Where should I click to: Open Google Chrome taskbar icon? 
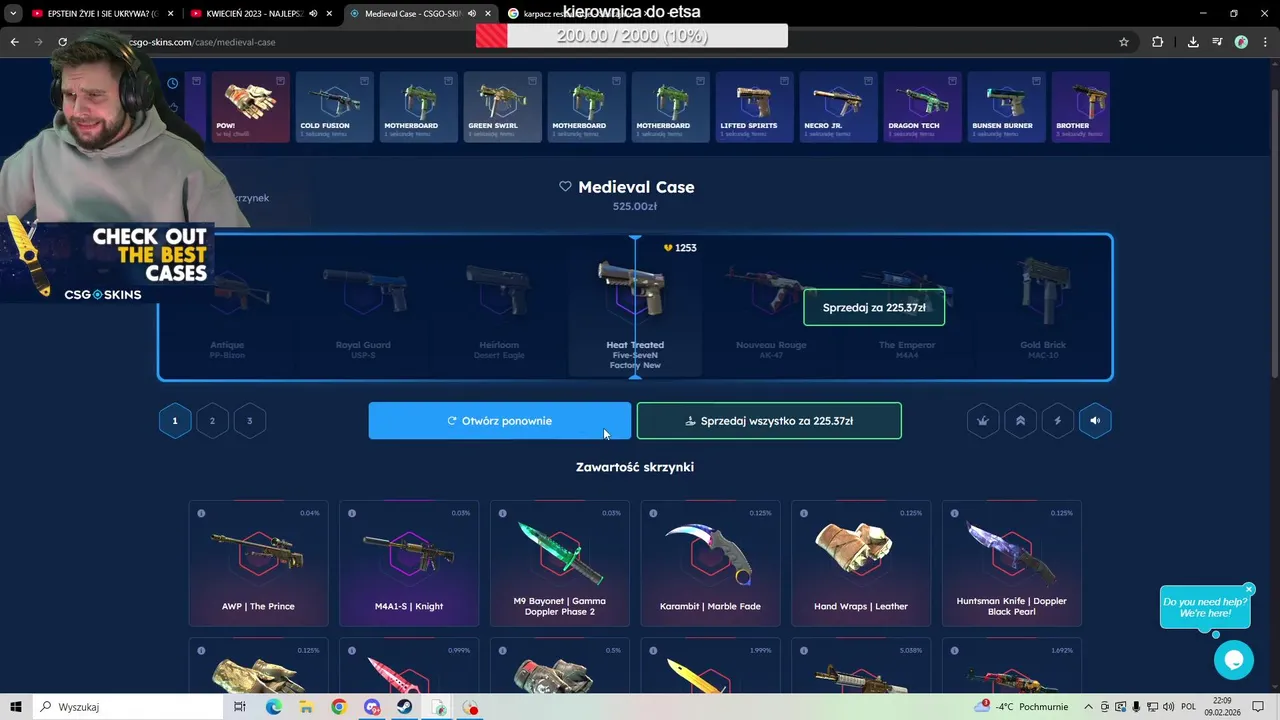pyautogui.click(x=339, y=707)
